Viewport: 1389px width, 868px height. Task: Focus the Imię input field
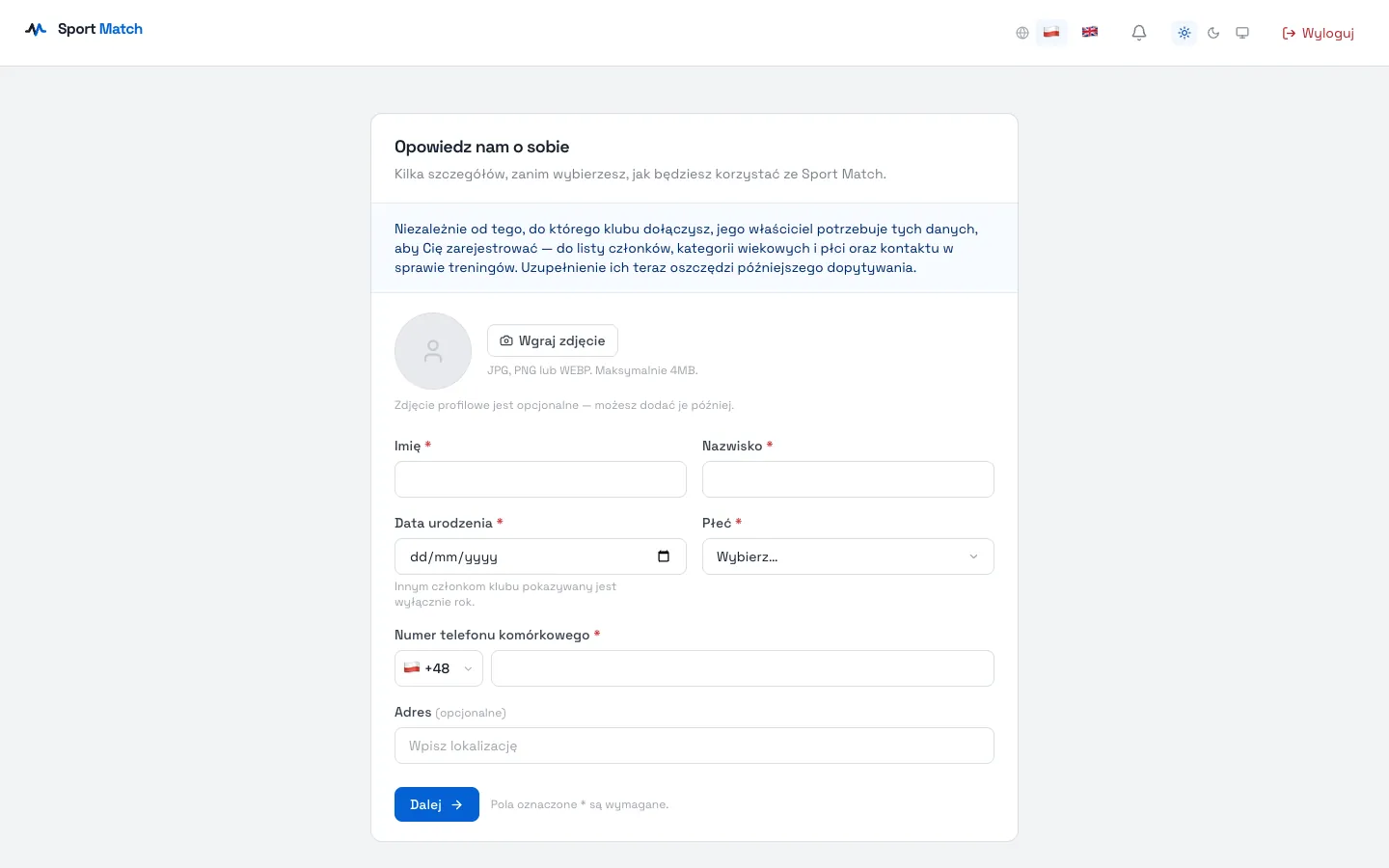click(x=540, y=479)
